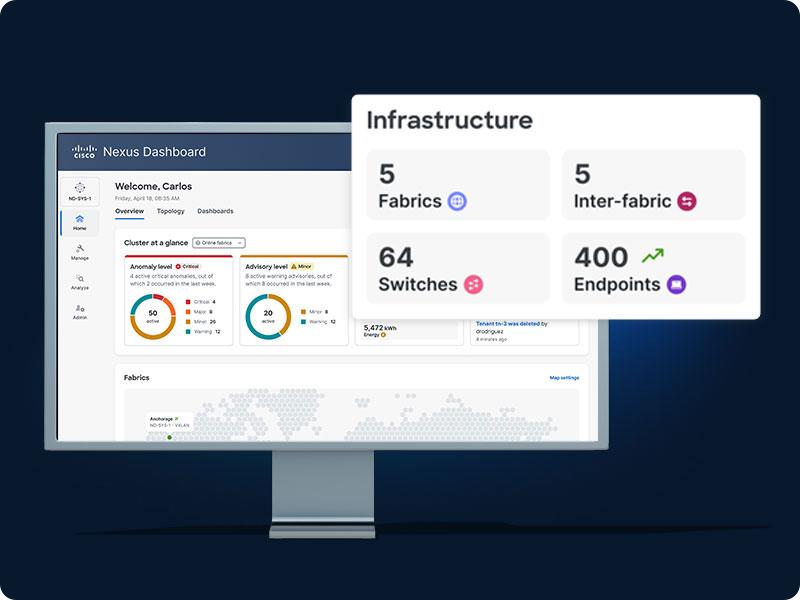
Task: Select the Home icon in the sidebar
Action: click(80, 220)
